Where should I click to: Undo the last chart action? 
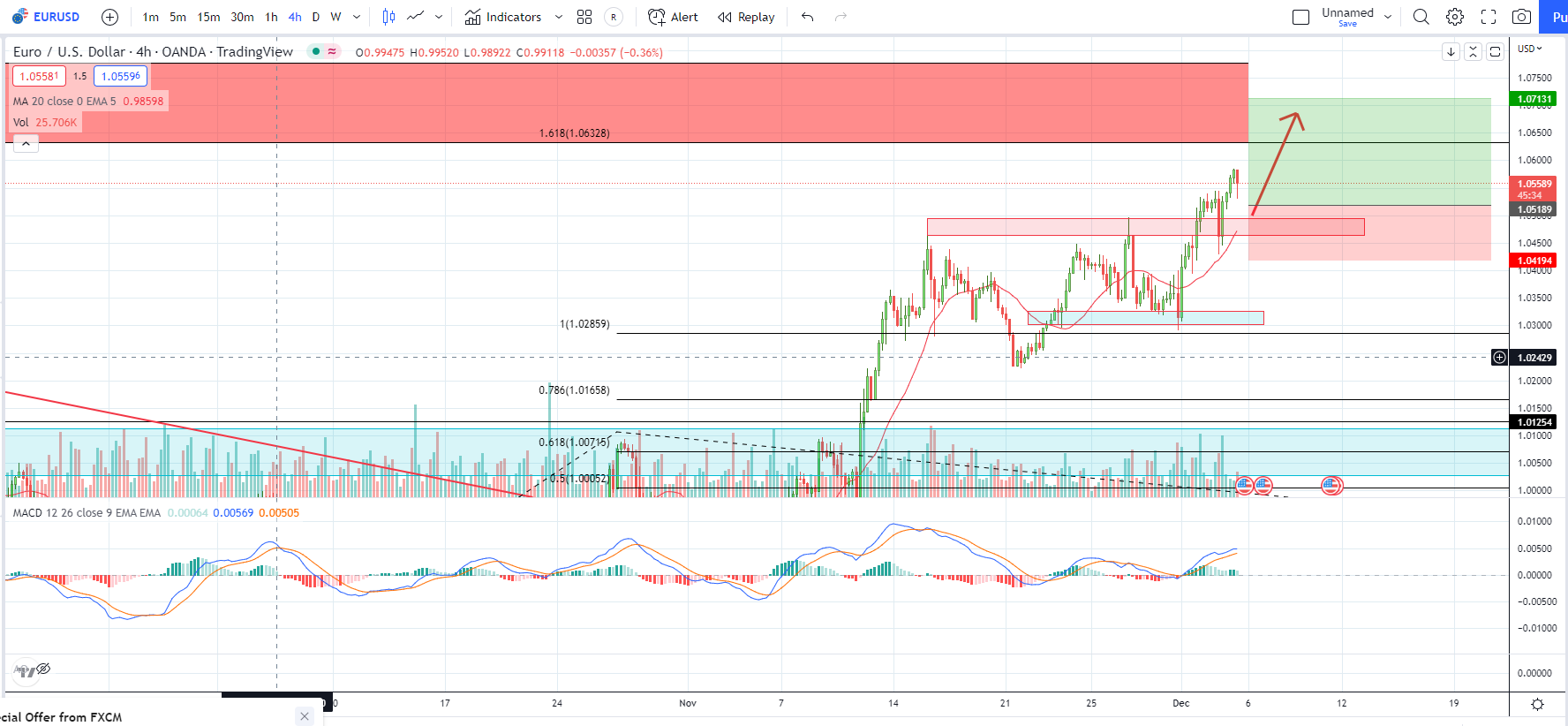(x=808, y=17)
